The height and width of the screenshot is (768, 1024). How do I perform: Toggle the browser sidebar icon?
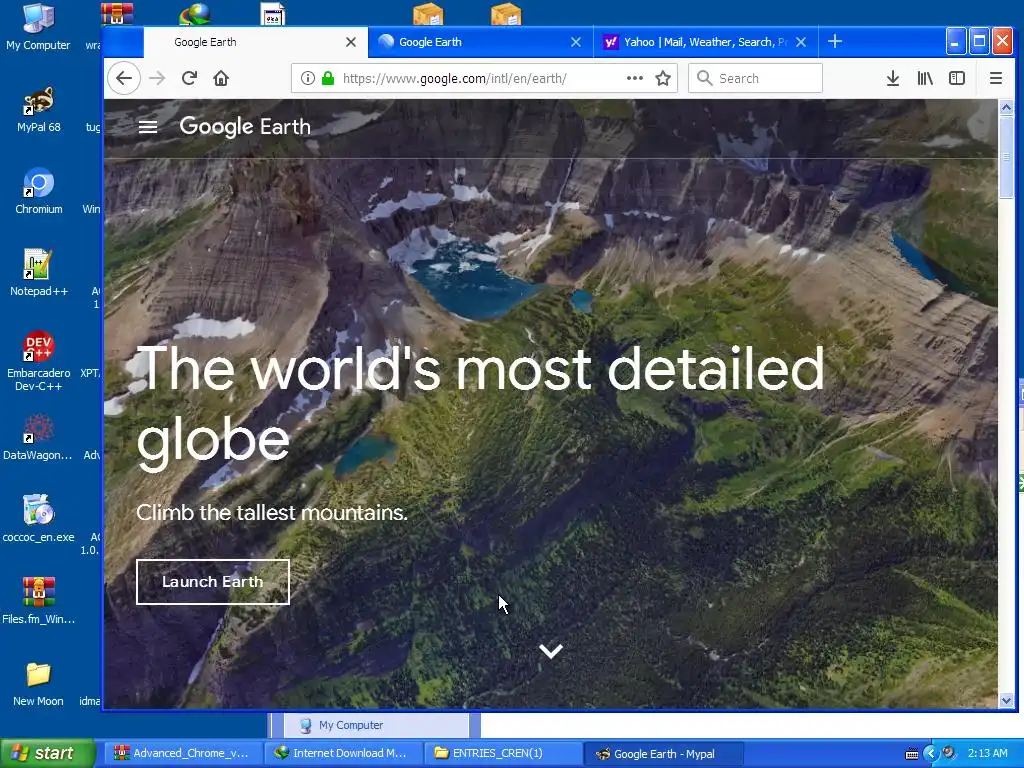957,78
